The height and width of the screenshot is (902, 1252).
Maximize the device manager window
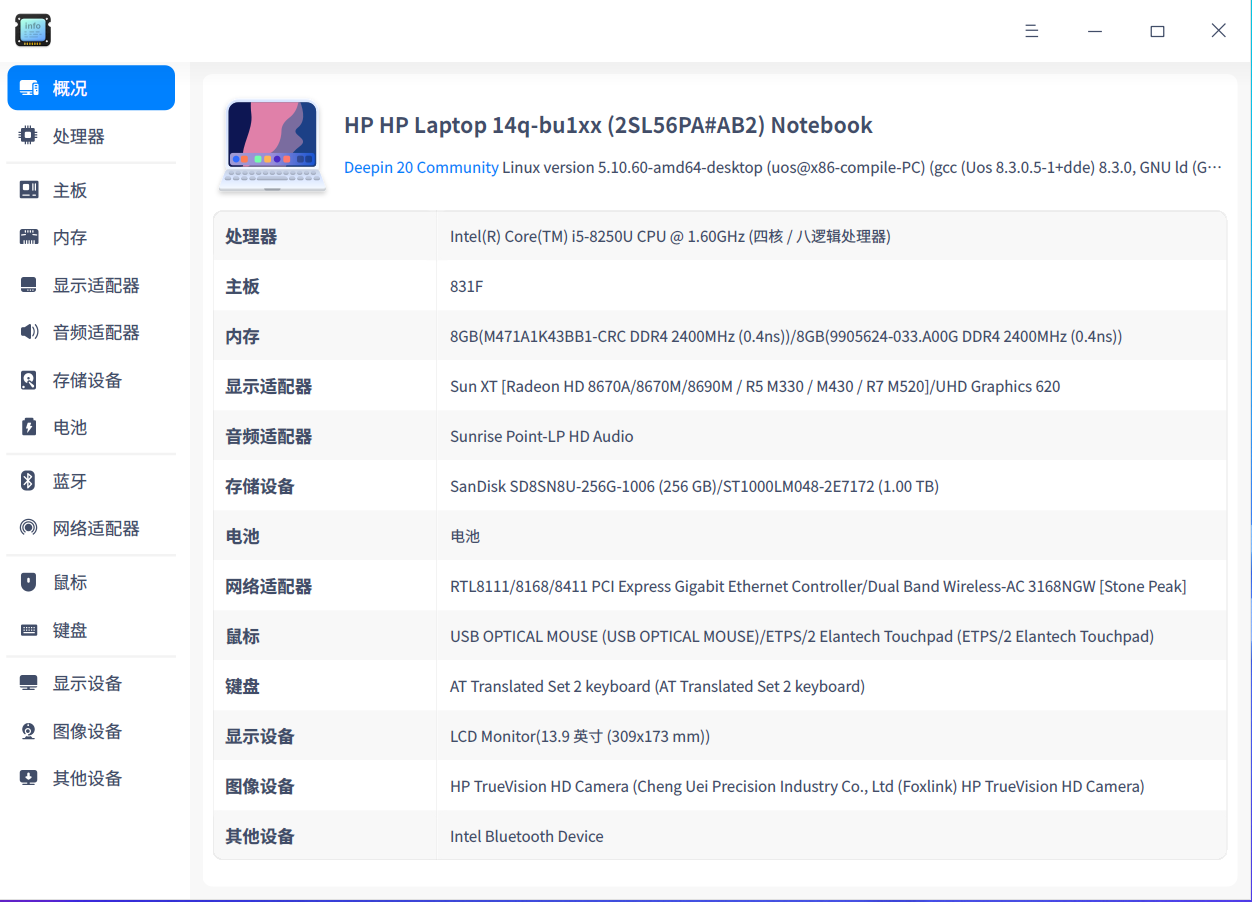click(x=1157, y=31)
